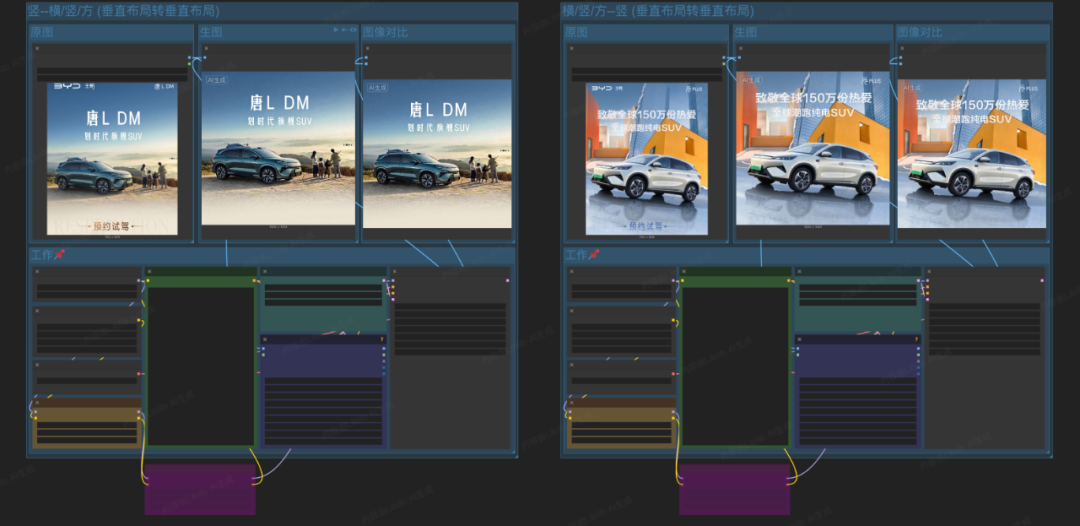1080x526 pixels.
Task: Select the 竖--横/竖/方 group title
Action: (123, 11)
